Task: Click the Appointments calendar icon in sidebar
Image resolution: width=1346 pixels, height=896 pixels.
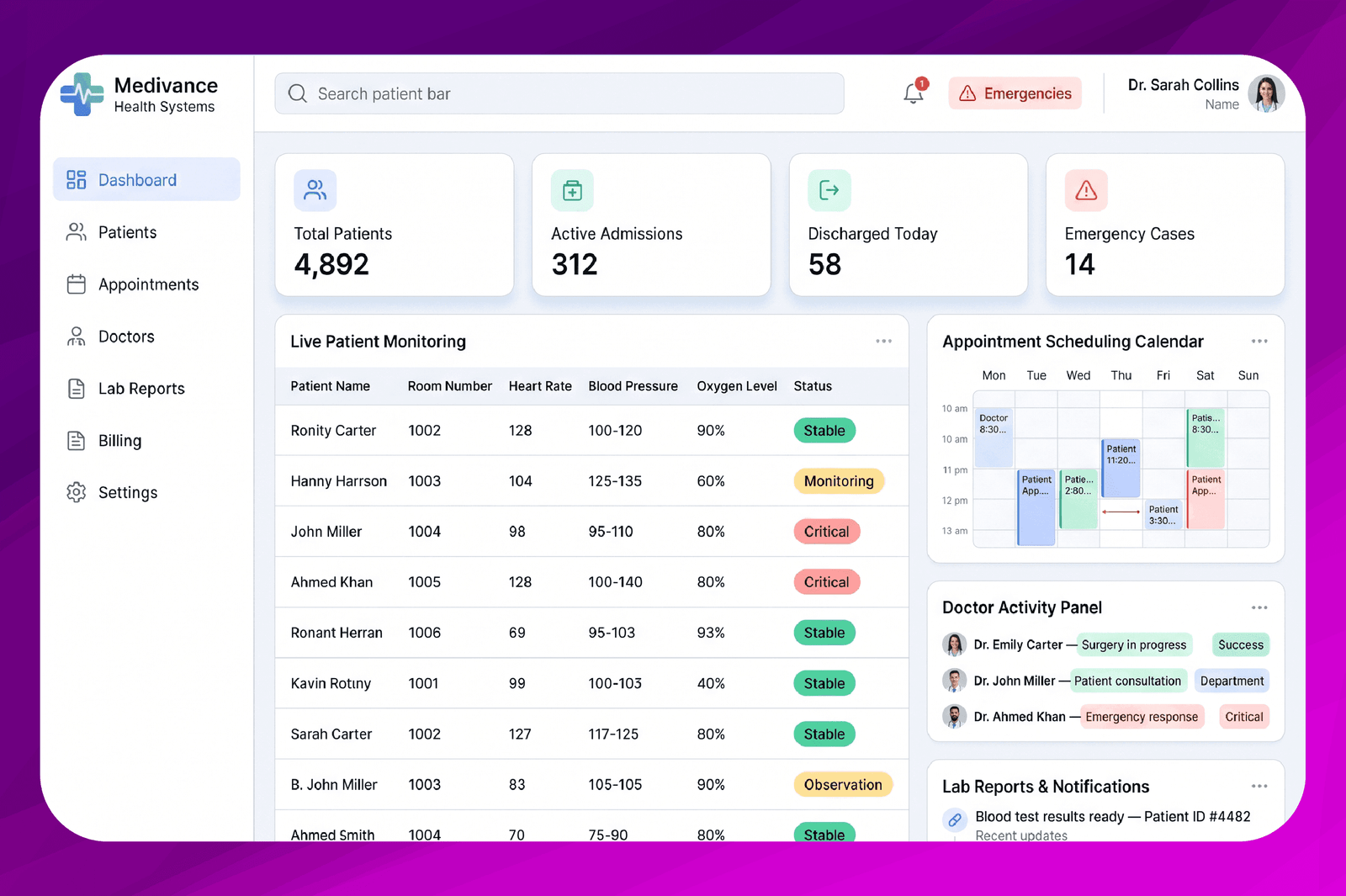Action: [77, 284]
